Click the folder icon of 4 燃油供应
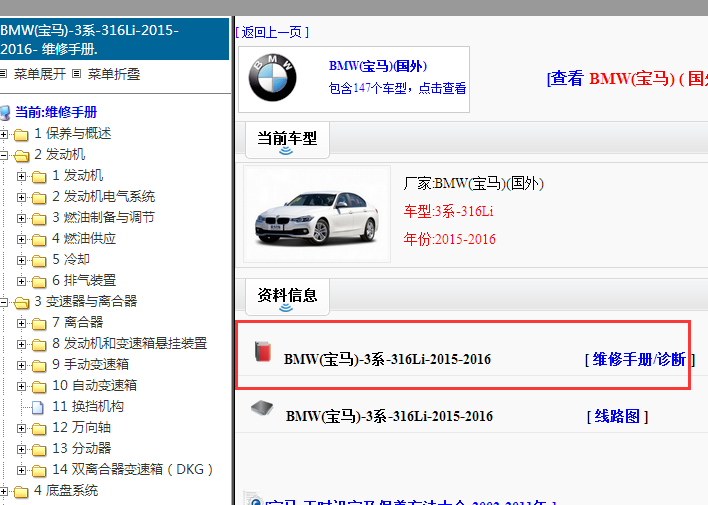Screen dimensions: 708x505 tap(39, 240)
